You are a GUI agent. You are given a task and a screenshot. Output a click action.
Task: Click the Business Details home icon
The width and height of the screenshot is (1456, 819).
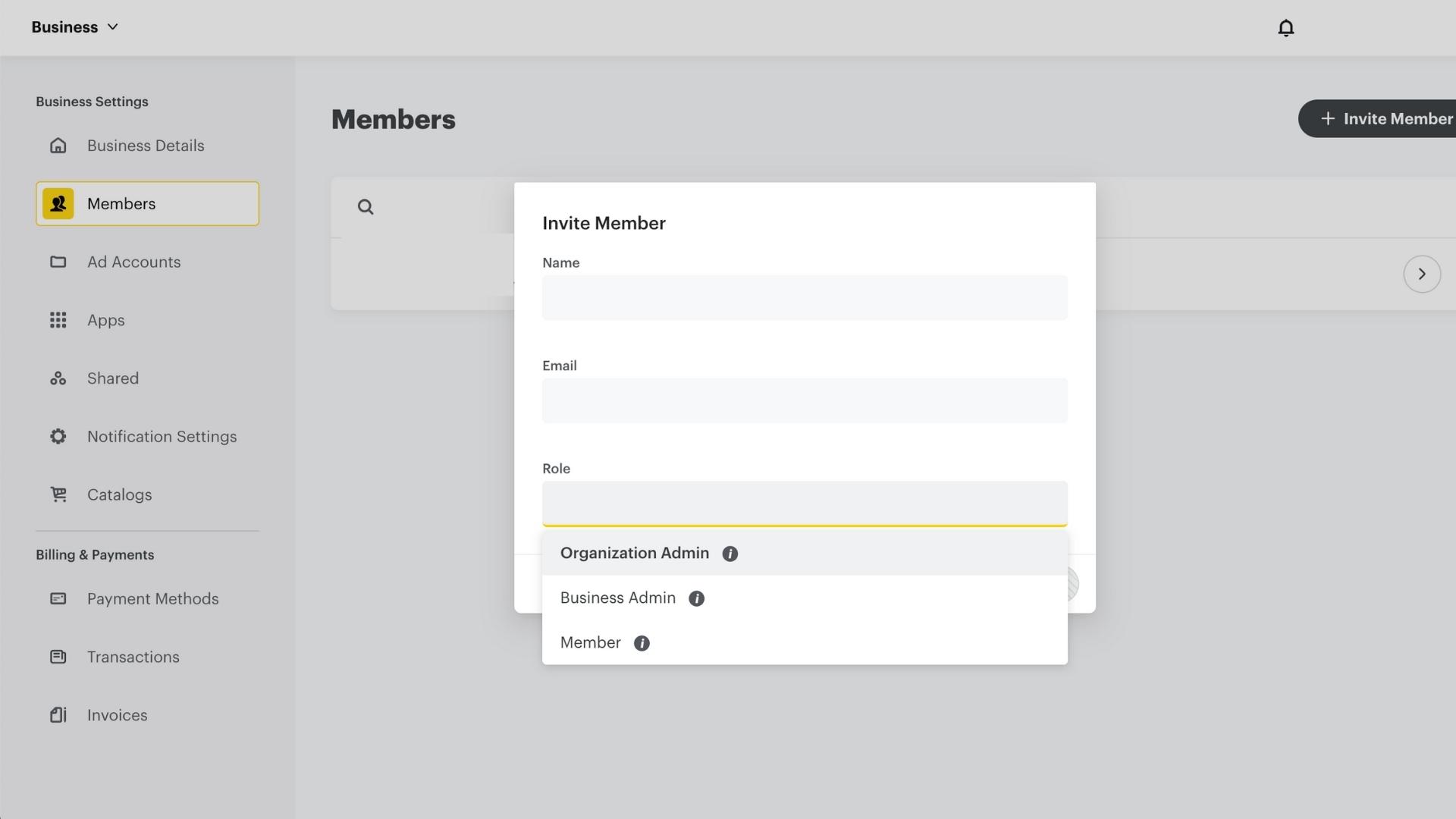pos(58,146)
